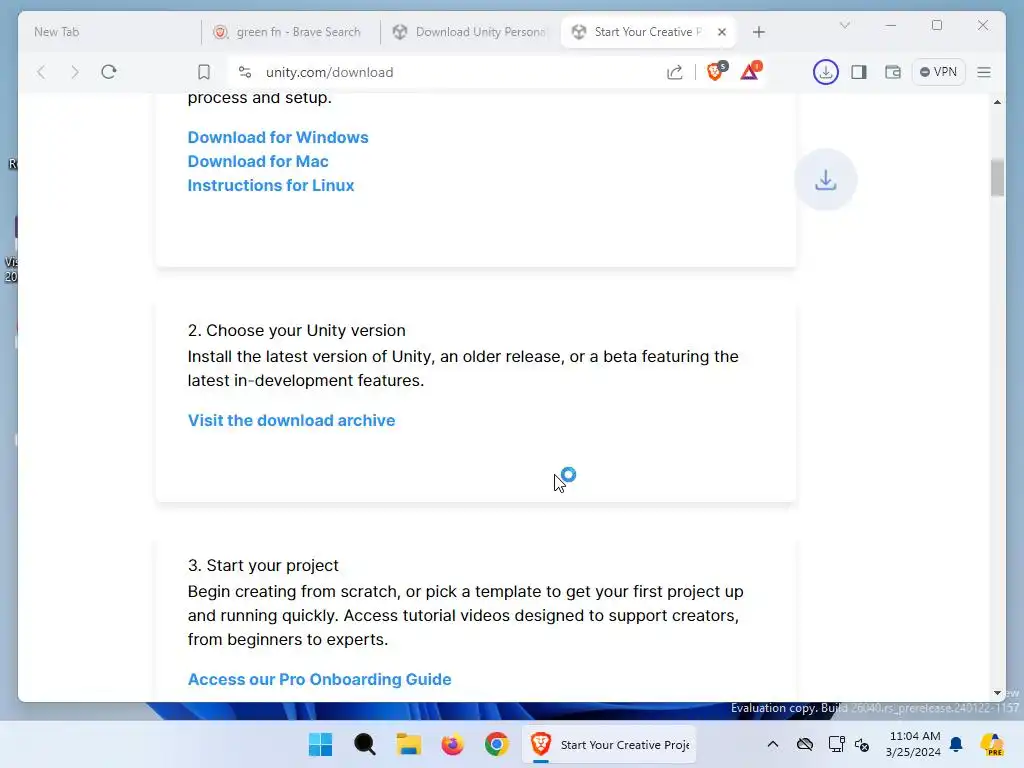
Task: Open the clock showing 11:04 AM
Action: pyautogui.click(x=914, y=744)
